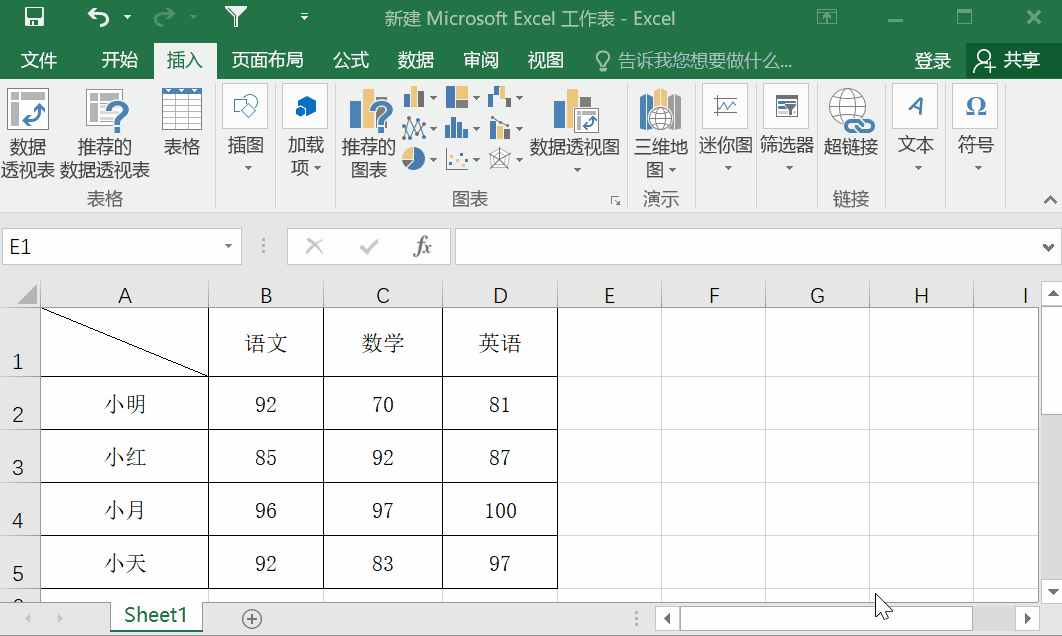1062x636 pixels.
Task: Click the 登录 (Sign in) link
Action: (931, 60)
